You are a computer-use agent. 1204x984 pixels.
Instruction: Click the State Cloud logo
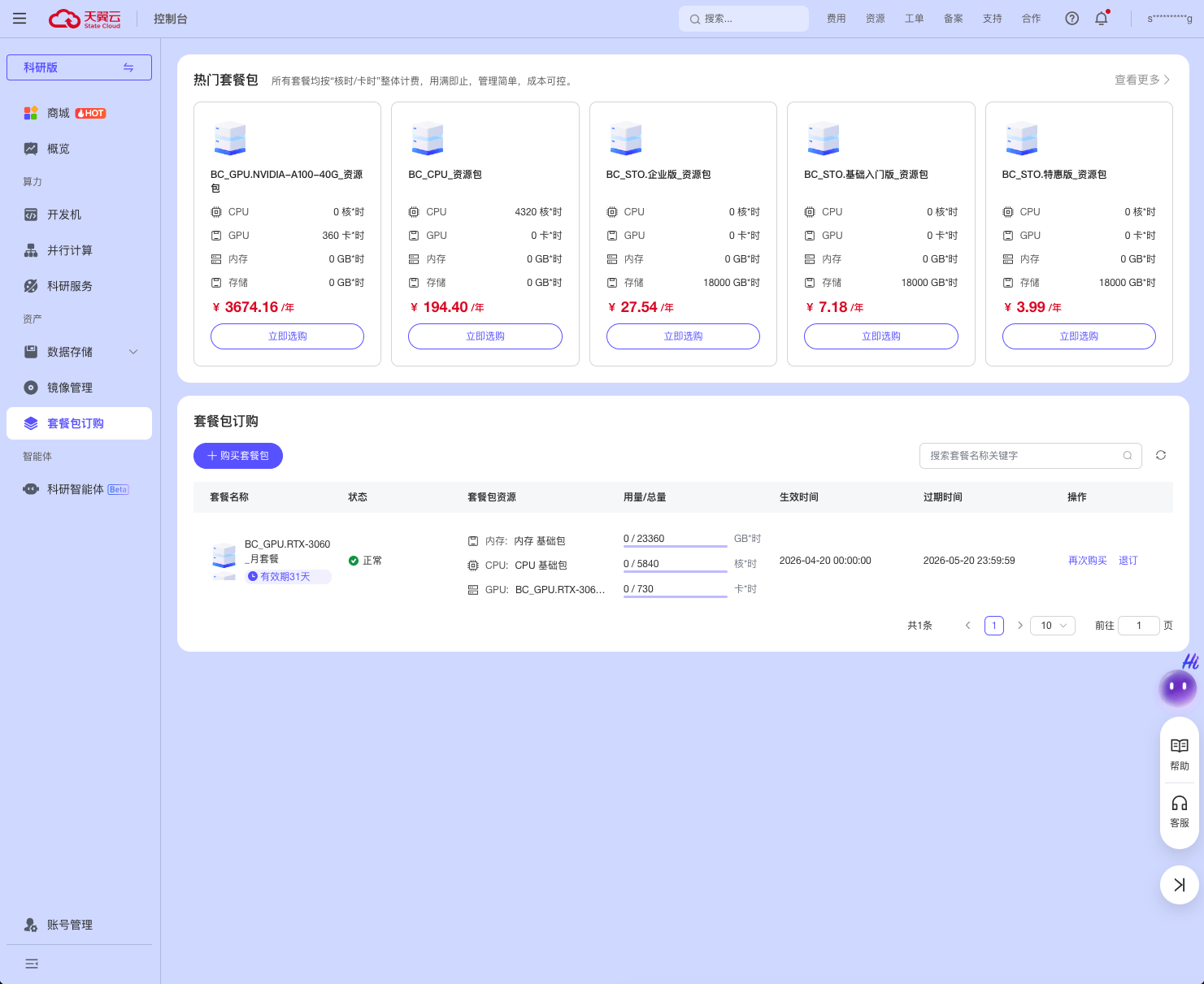coord(85,19)
